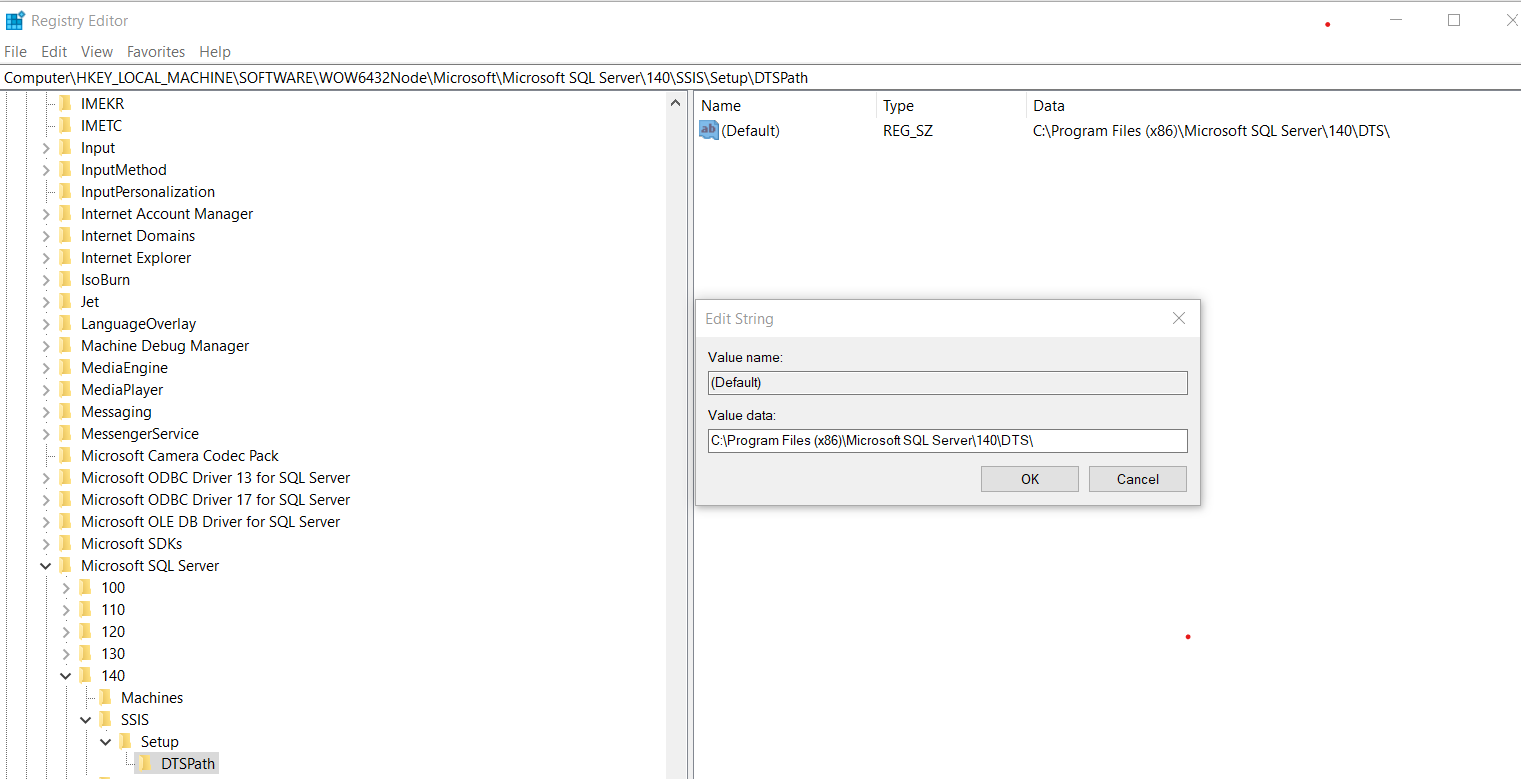Select the 110 key
This screenshot has height=779, width=1521.
(113, 609)
